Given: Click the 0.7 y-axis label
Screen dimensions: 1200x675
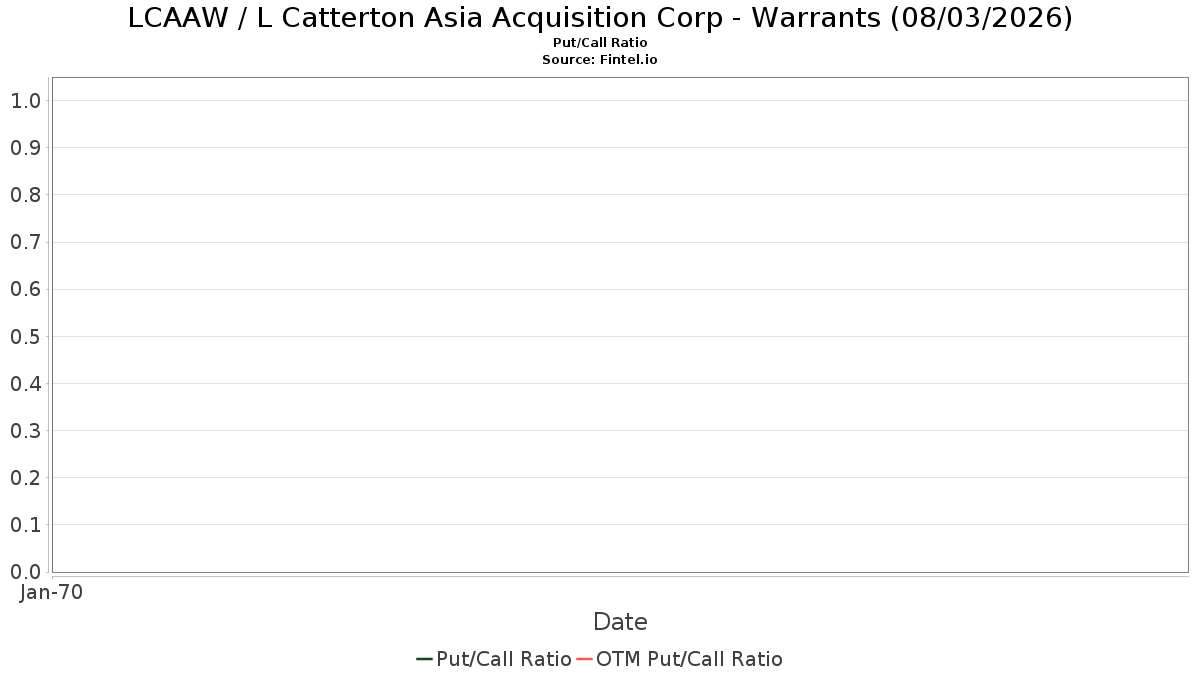Looking at the screenshot, I should [x=25, y=242].
